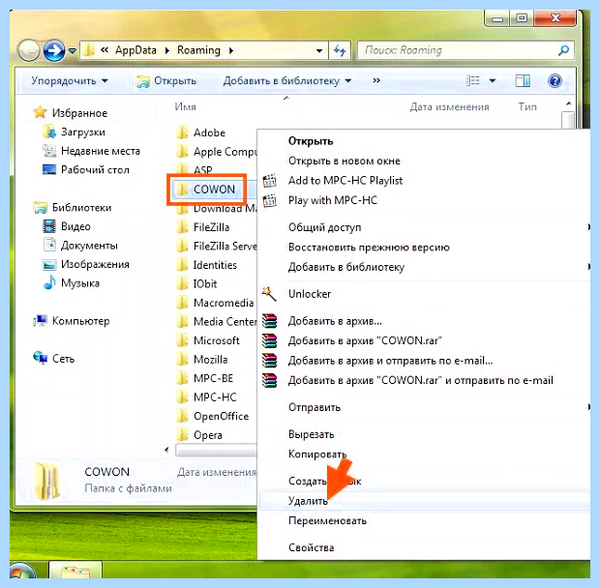Select the Microsoft folder
Image resolution: width=600 pixels, height=588 pixels.
coord(208,340)
